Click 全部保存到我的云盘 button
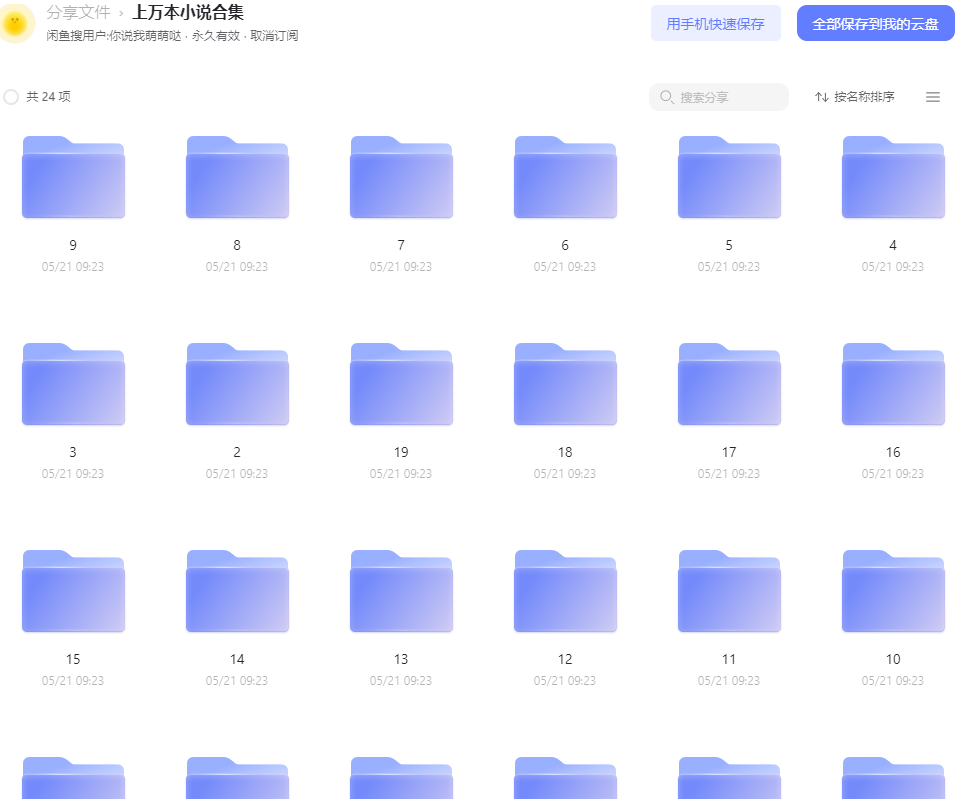The image size is (955, 799). pyautogui.click(x=875, y=24)
